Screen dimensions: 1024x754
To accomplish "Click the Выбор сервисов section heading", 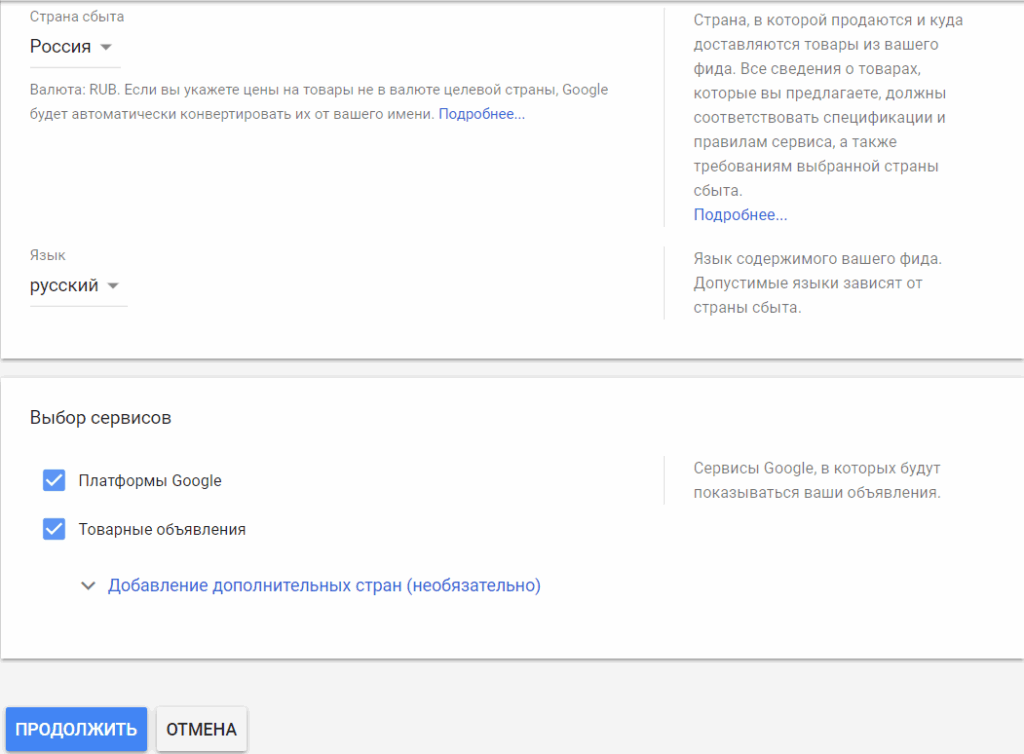I will click(100, 418).
